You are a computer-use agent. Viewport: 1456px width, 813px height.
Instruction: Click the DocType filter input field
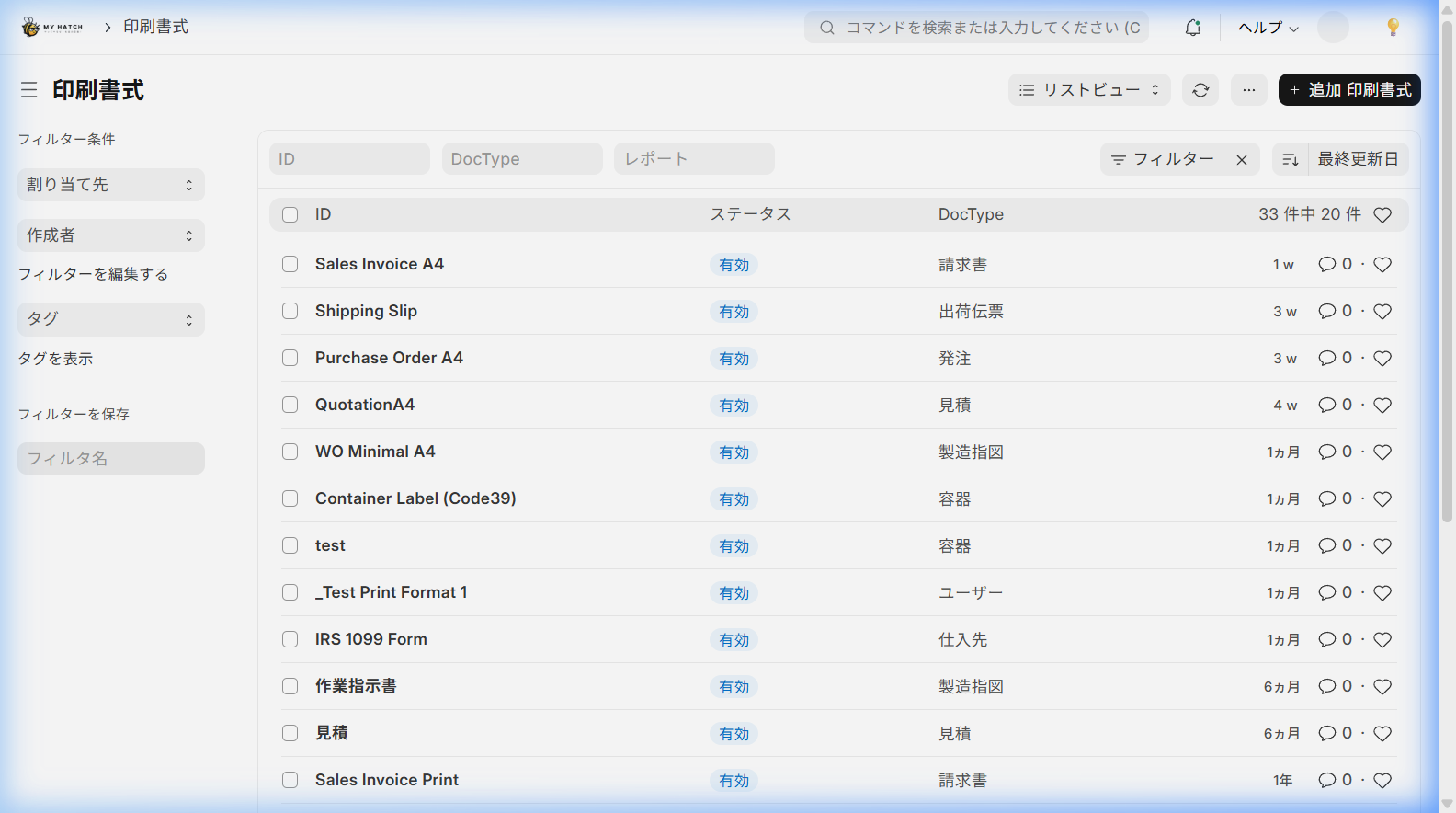click(x=521, y=159)
